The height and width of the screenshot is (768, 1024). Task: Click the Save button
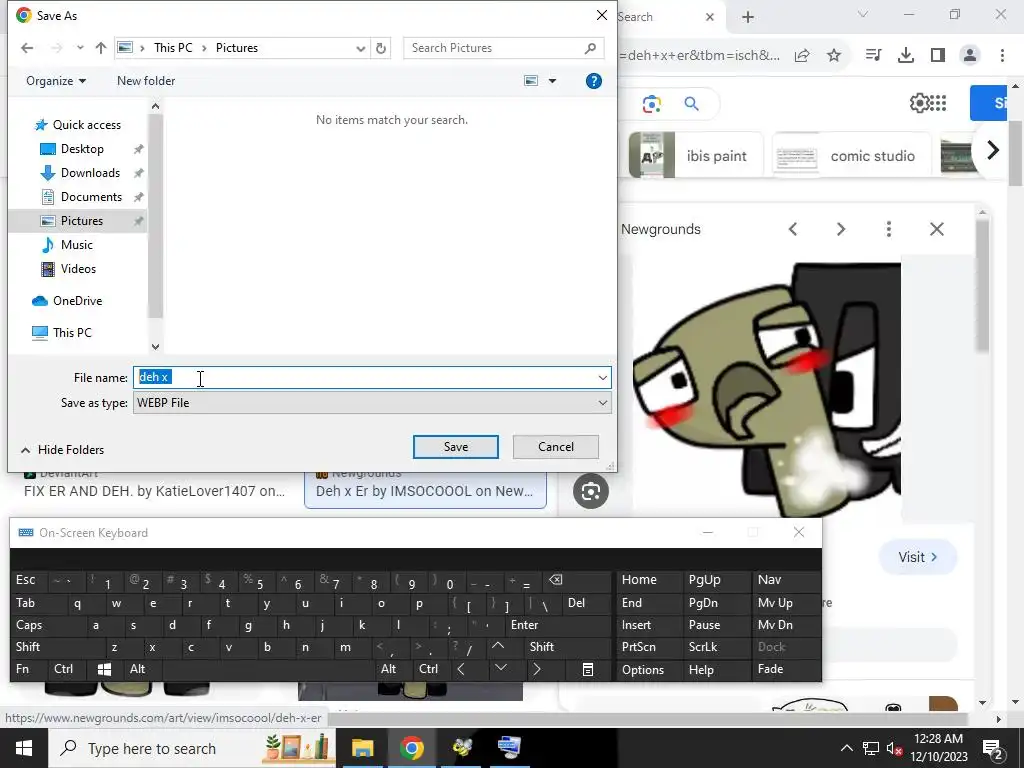coord(456,447)
